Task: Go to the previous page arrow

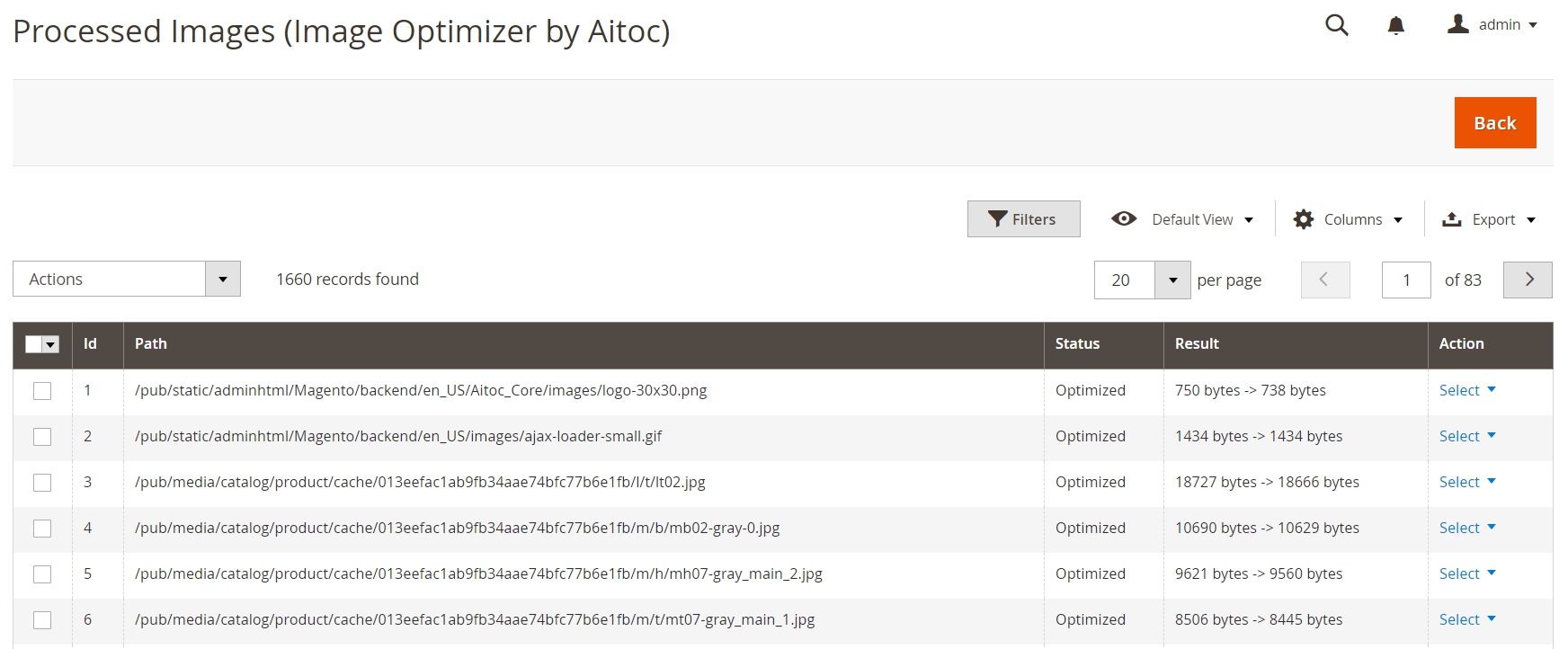Action: click(1325, 280)
